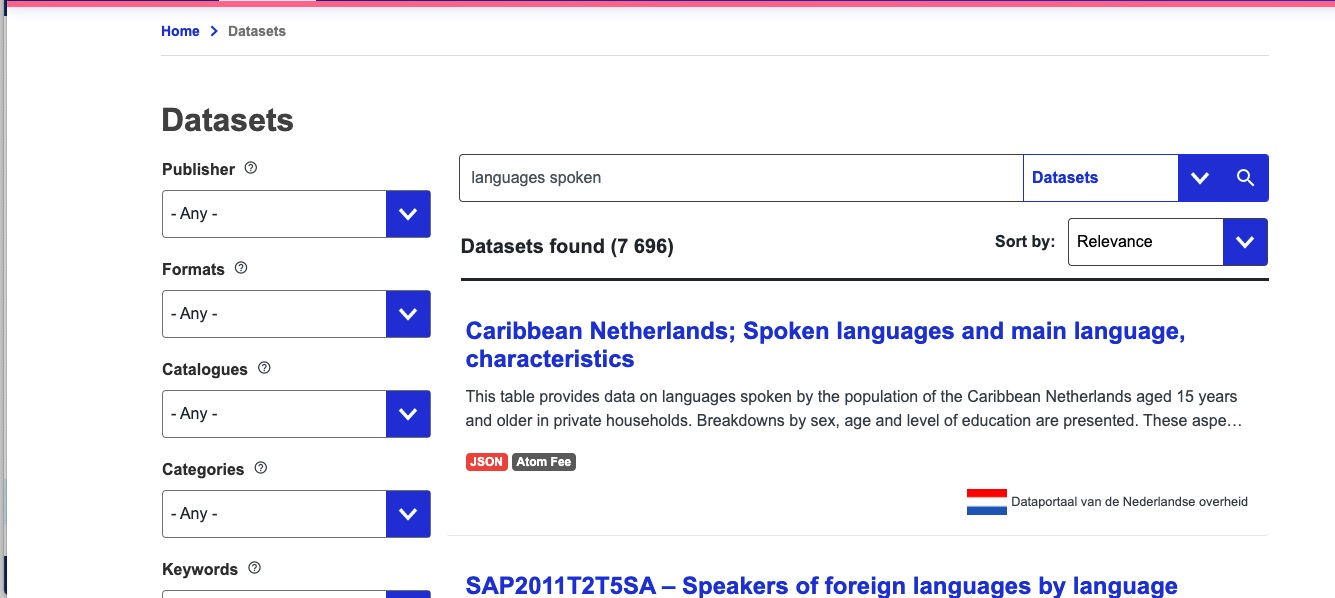
Task: Click the search magnifier icon button
Action: 1245,178
